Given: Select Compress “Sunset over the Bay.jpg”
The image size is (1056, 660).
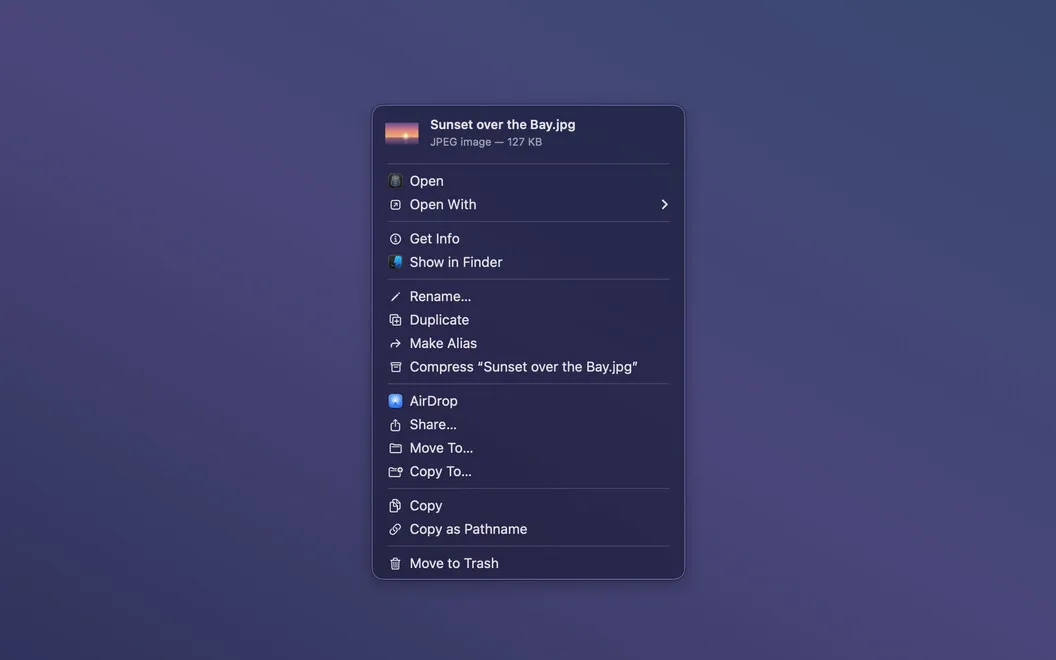Looking at the screenshot, I should [x=528, y=367].
